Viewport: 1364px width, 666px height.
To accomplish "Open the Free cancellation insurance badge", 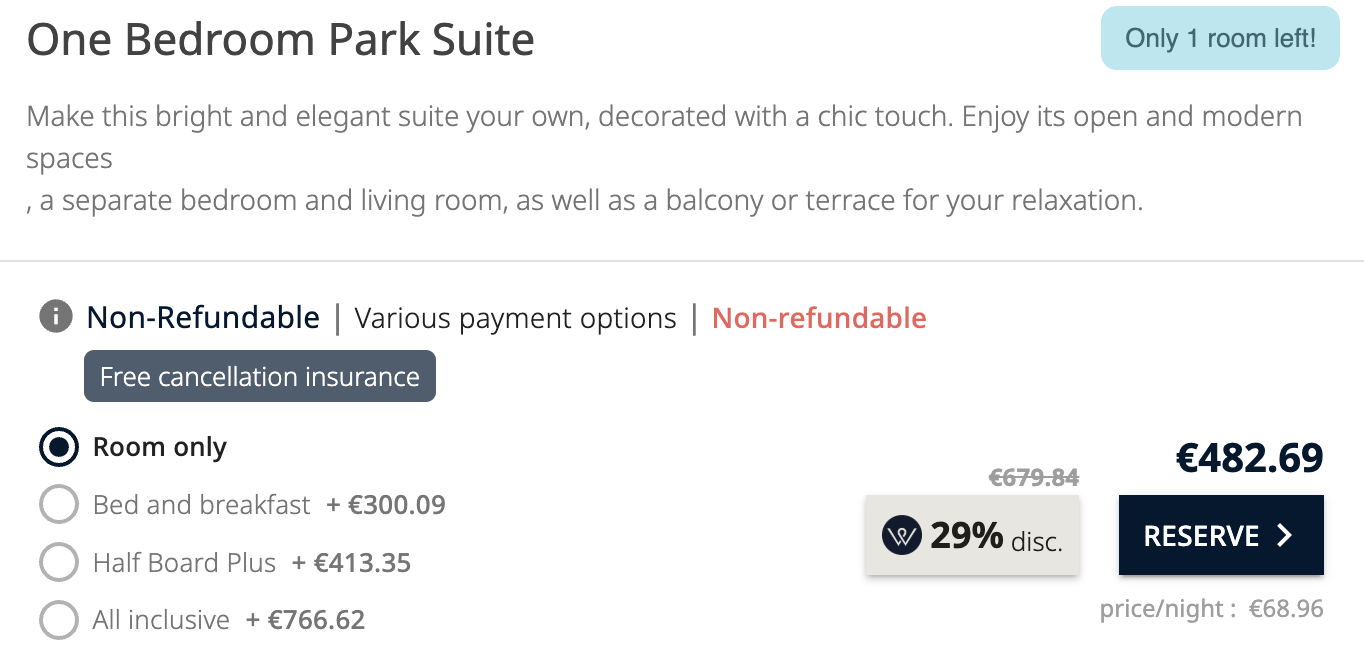I will pos(260,377).
